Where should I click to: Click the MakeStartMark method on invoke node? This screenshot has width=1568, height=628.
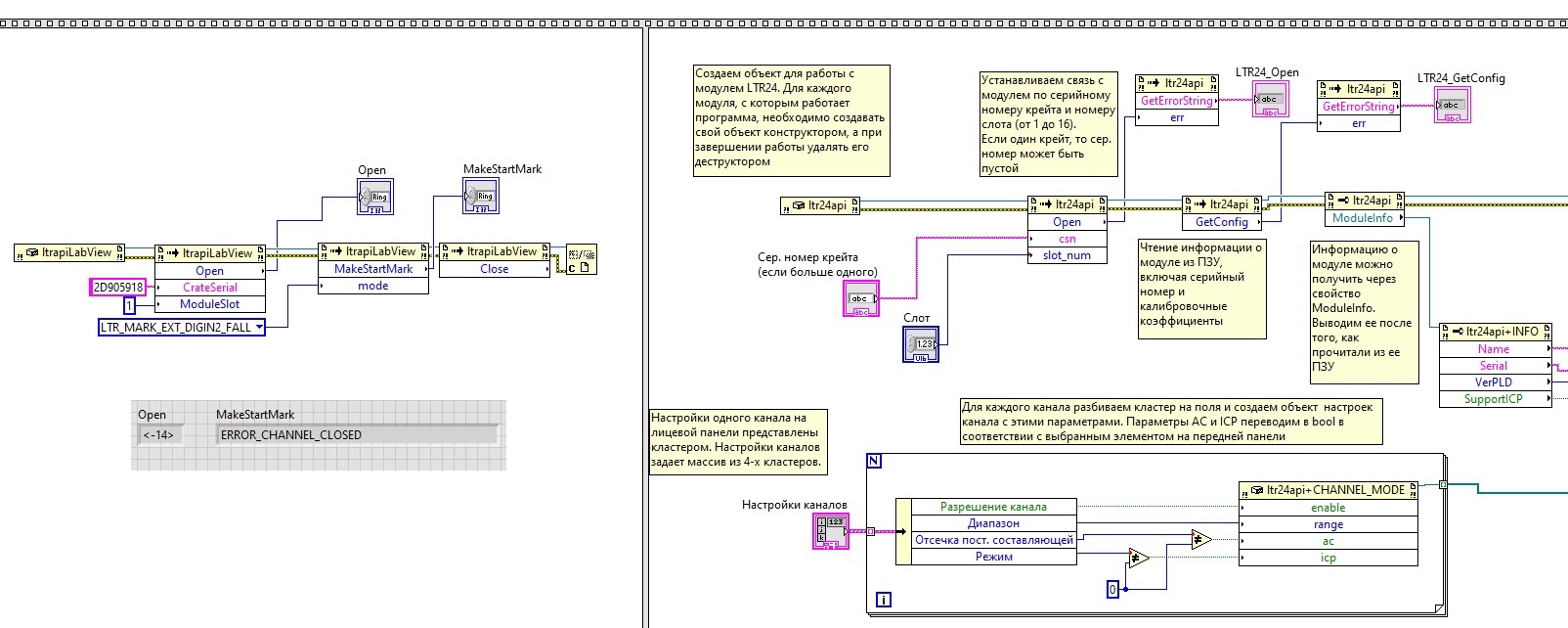tap(372, 269)
